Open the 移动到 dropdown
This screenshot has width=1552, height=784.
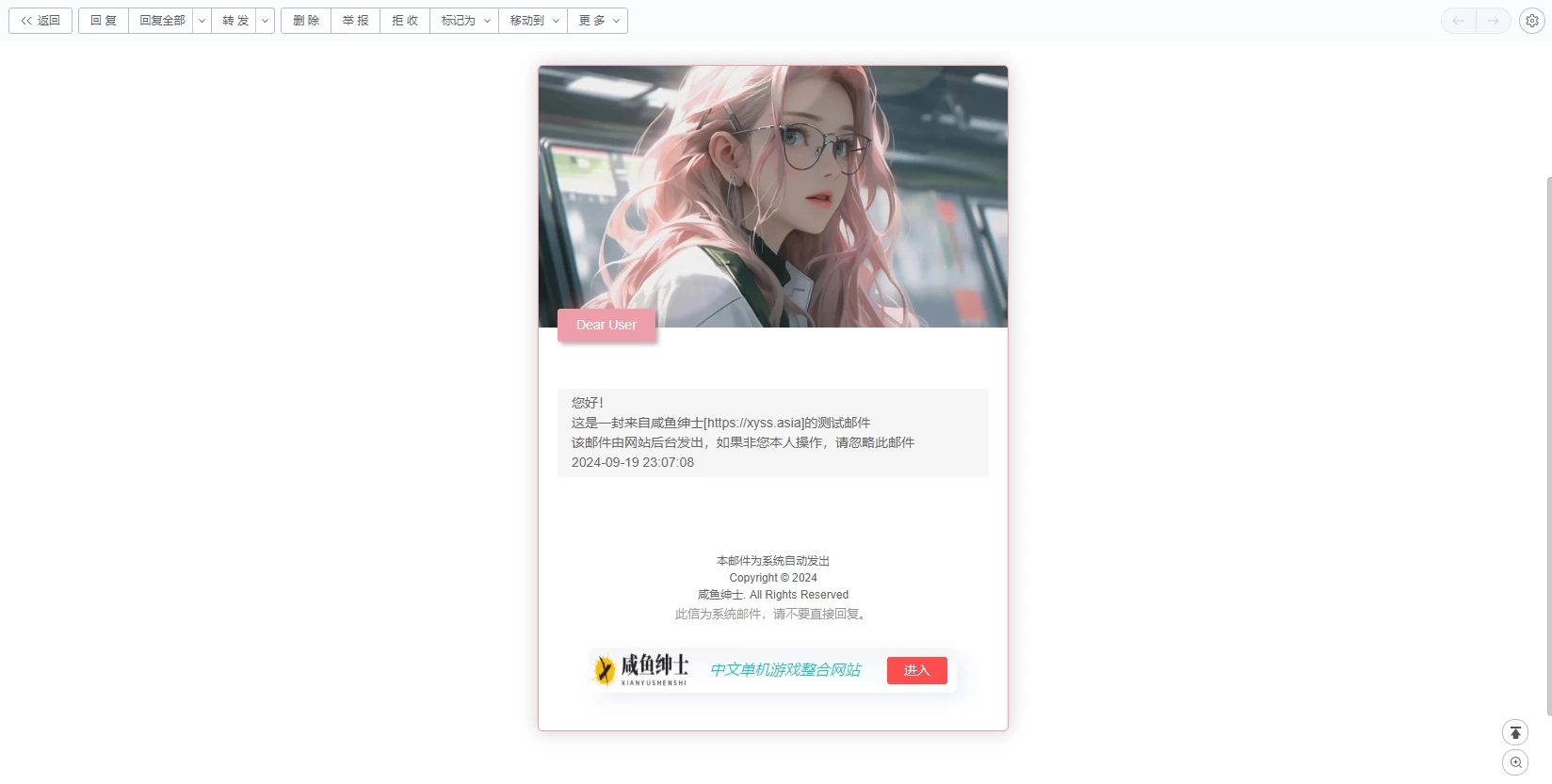click(x=533, y=21)
